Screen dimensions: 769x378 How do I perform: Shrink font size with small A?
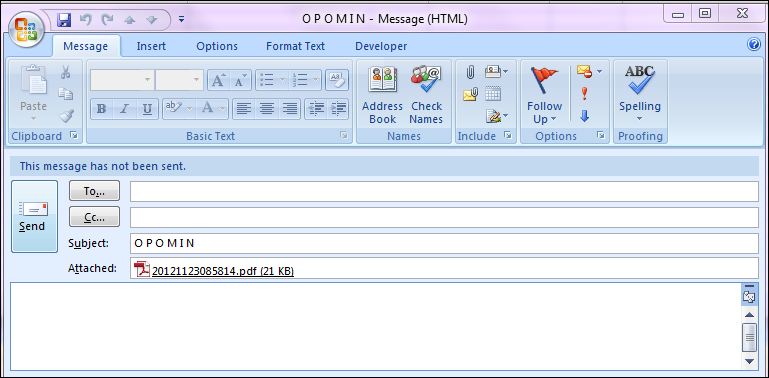pos(240,80)
